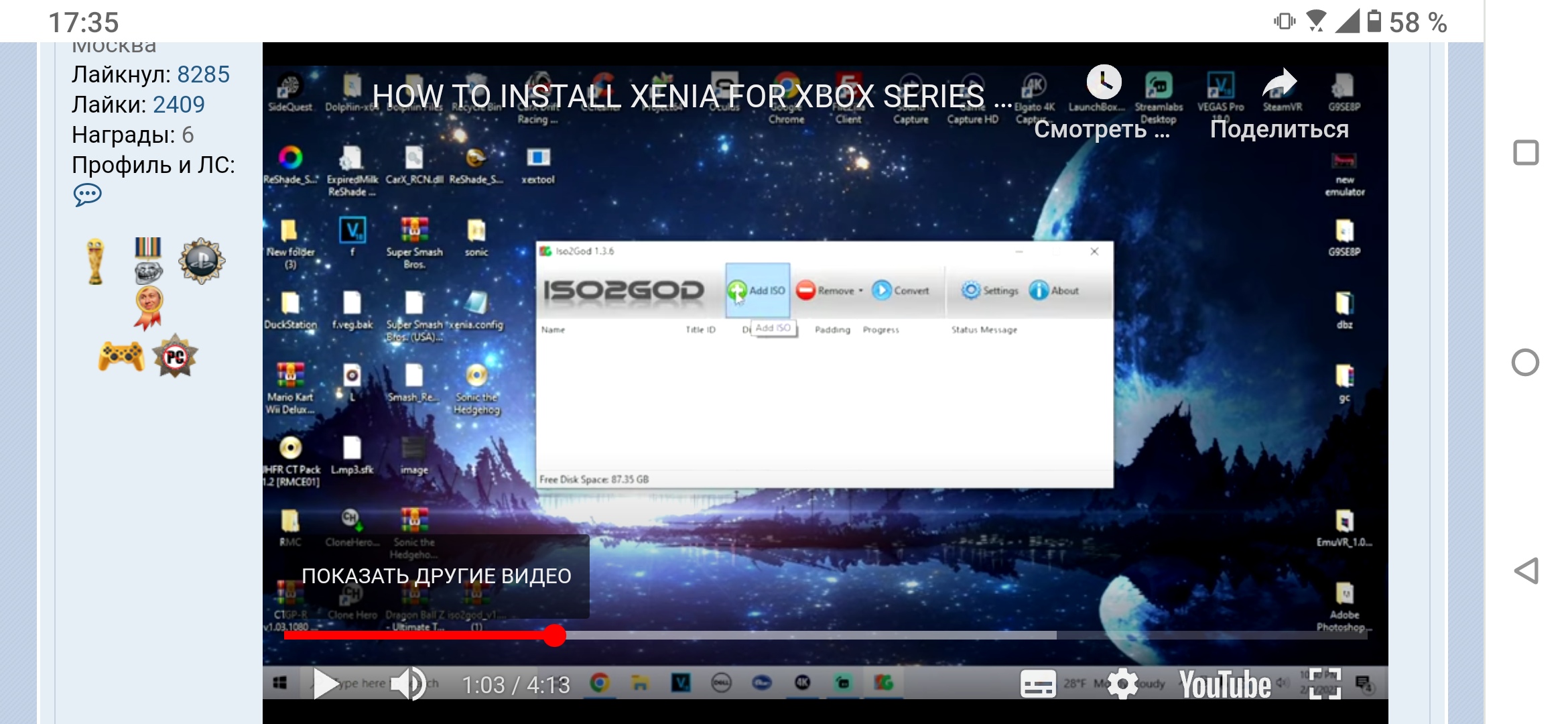Screen dimensions: 1568x724
Task: Open profile private message bubble icon
Action: (87, 195)
